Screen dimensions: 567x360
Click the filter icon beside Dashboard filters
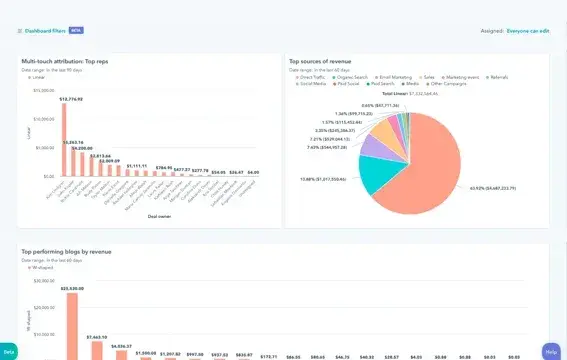(x=20, y=31)
